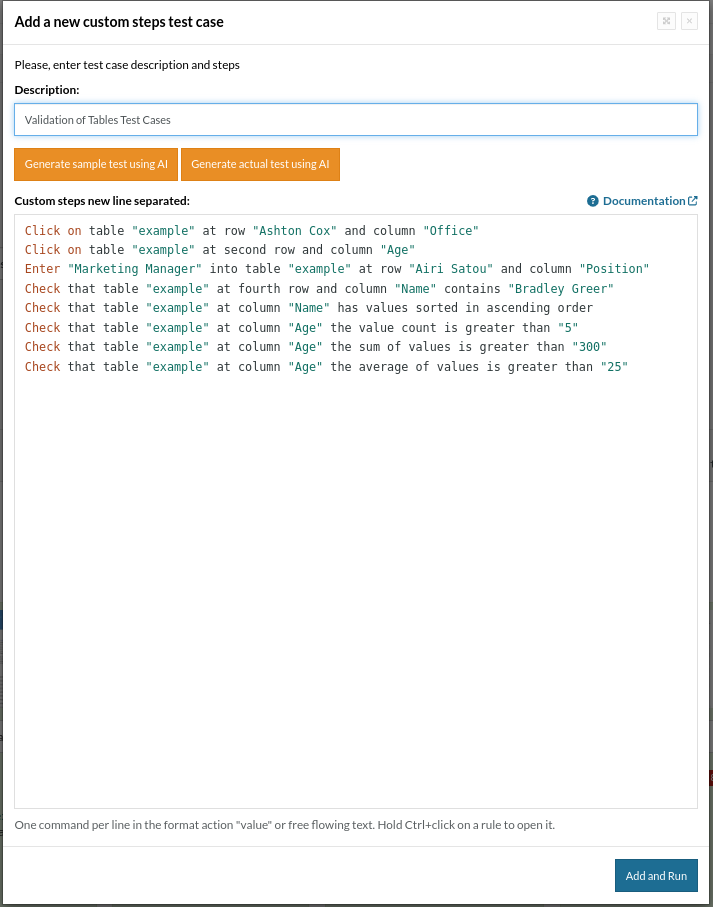Select "Marketing Manager" text in Enter step

click(135, 269)
